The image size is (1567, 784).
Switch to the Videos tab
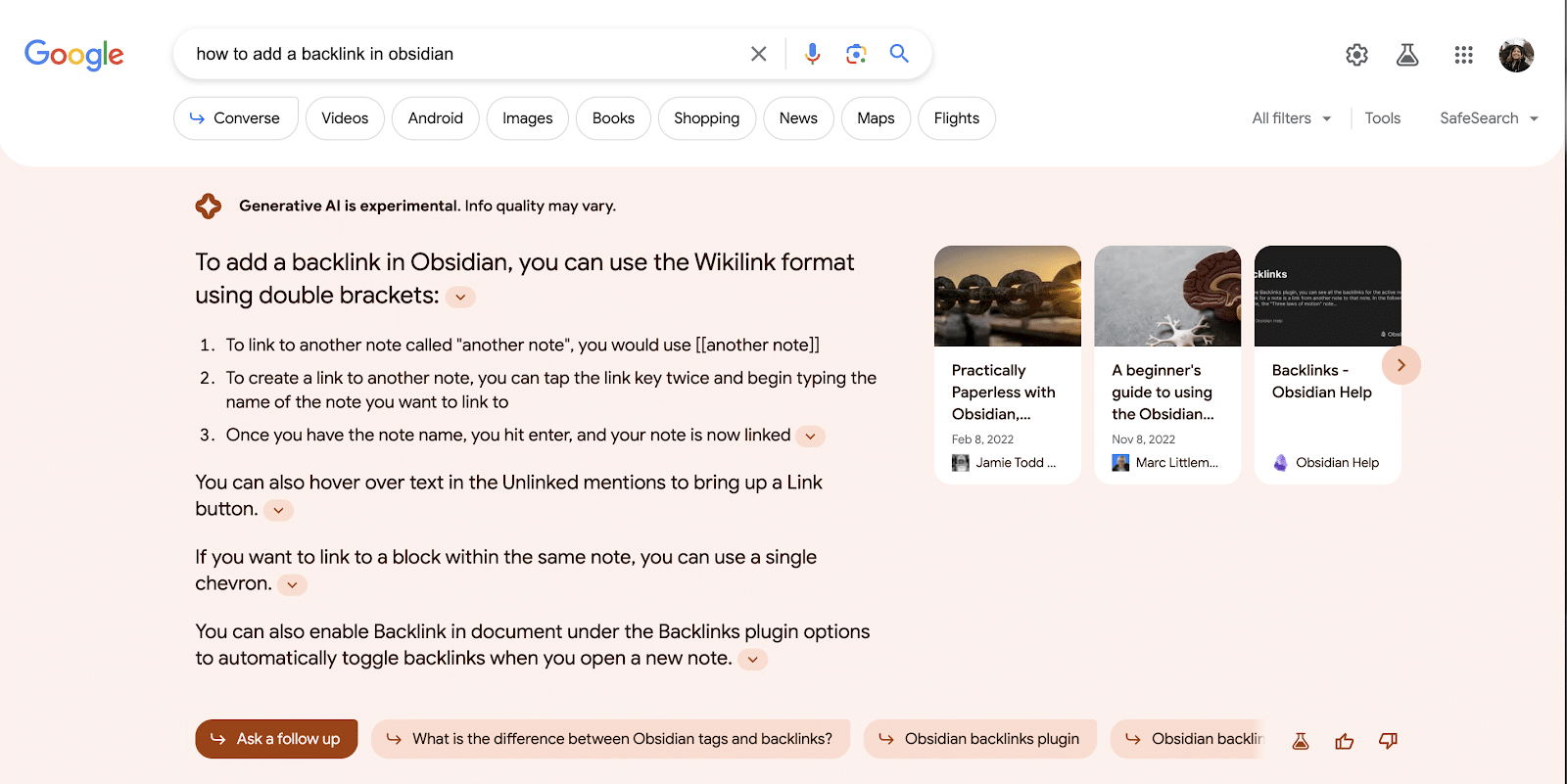point(345,118)
